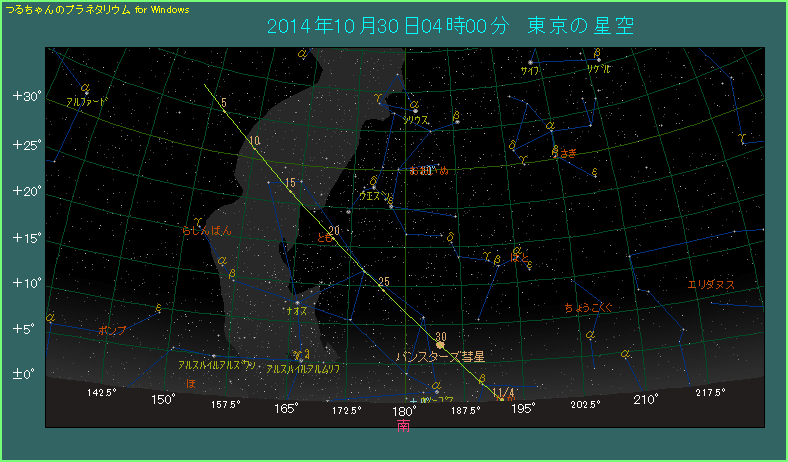Click the day 5 marker on comet path
This screenshot has height=462, width=788.
(x=224, y=103)
